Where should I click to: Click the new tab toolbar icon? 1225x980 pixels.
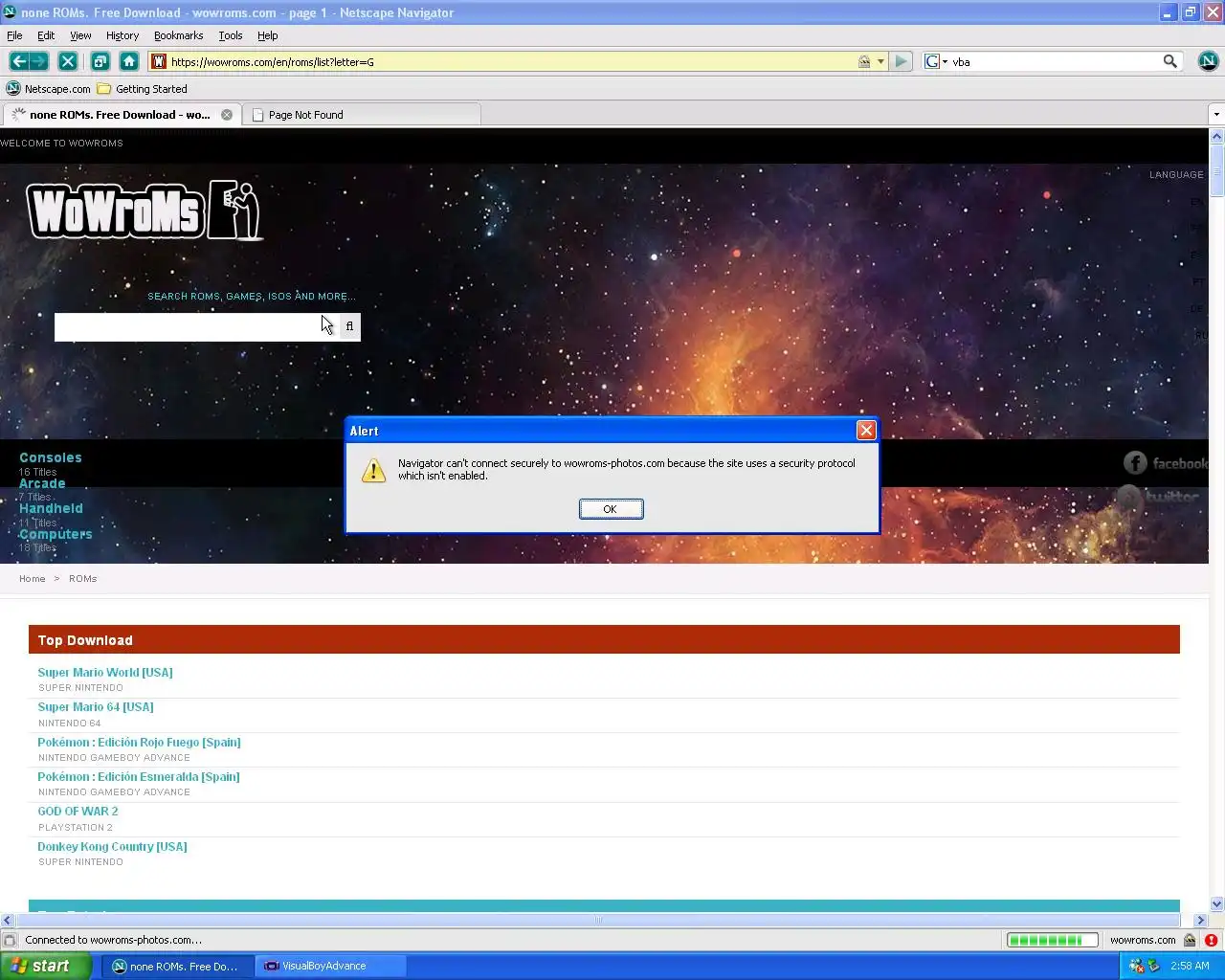click(100, 61)
